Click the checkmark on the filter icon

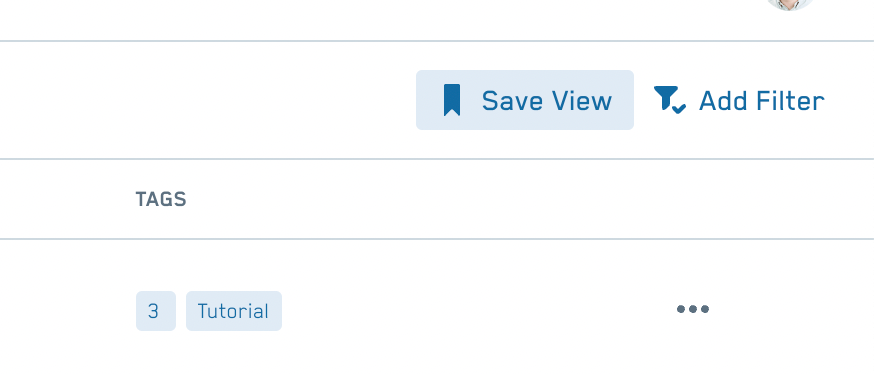[679, 108]
